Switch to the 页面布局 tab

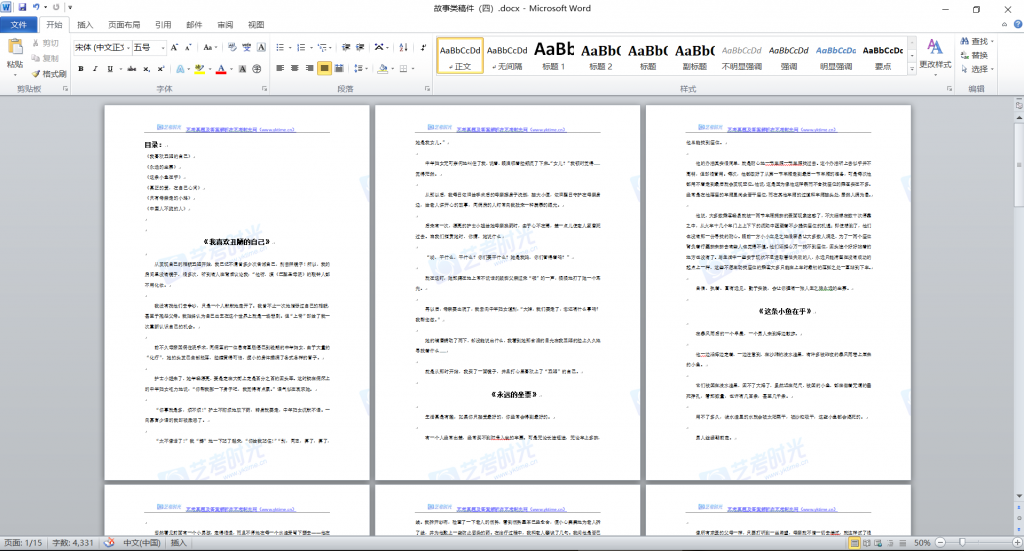tap(124, 25)
